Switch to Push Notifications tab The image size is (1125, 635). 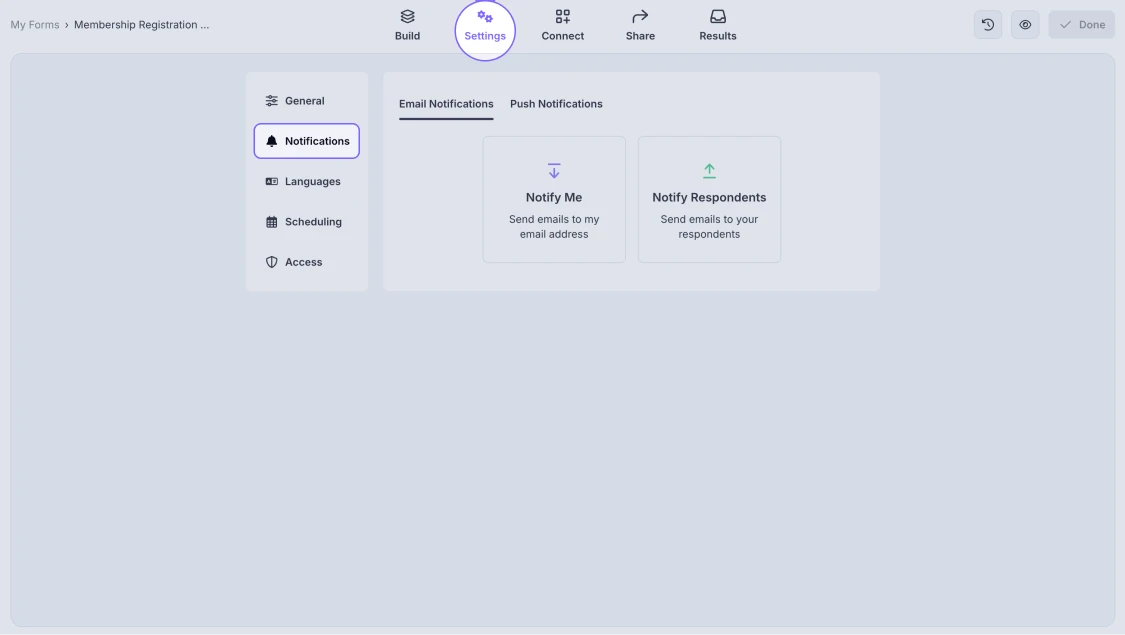point(556,104)
